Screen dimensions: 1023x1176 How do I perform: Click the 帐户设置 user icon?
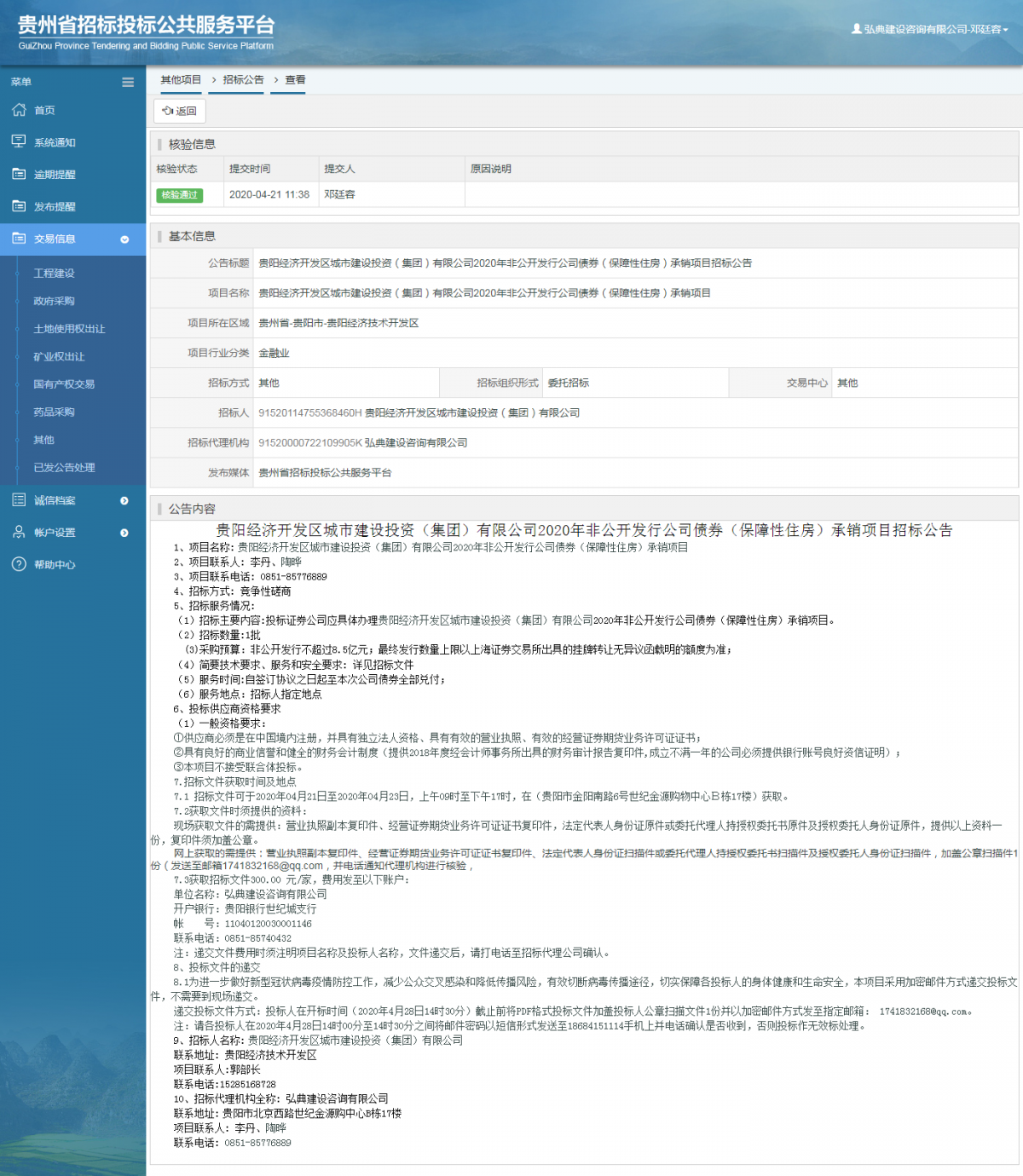[x=19, y=532]
